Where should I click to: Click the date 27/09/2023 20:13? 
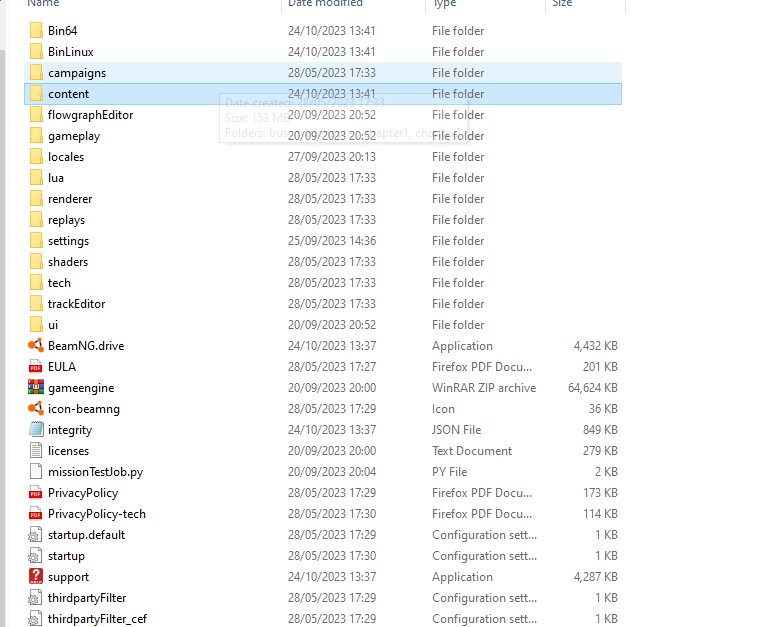pyautogui.click(x=332, y=157)
